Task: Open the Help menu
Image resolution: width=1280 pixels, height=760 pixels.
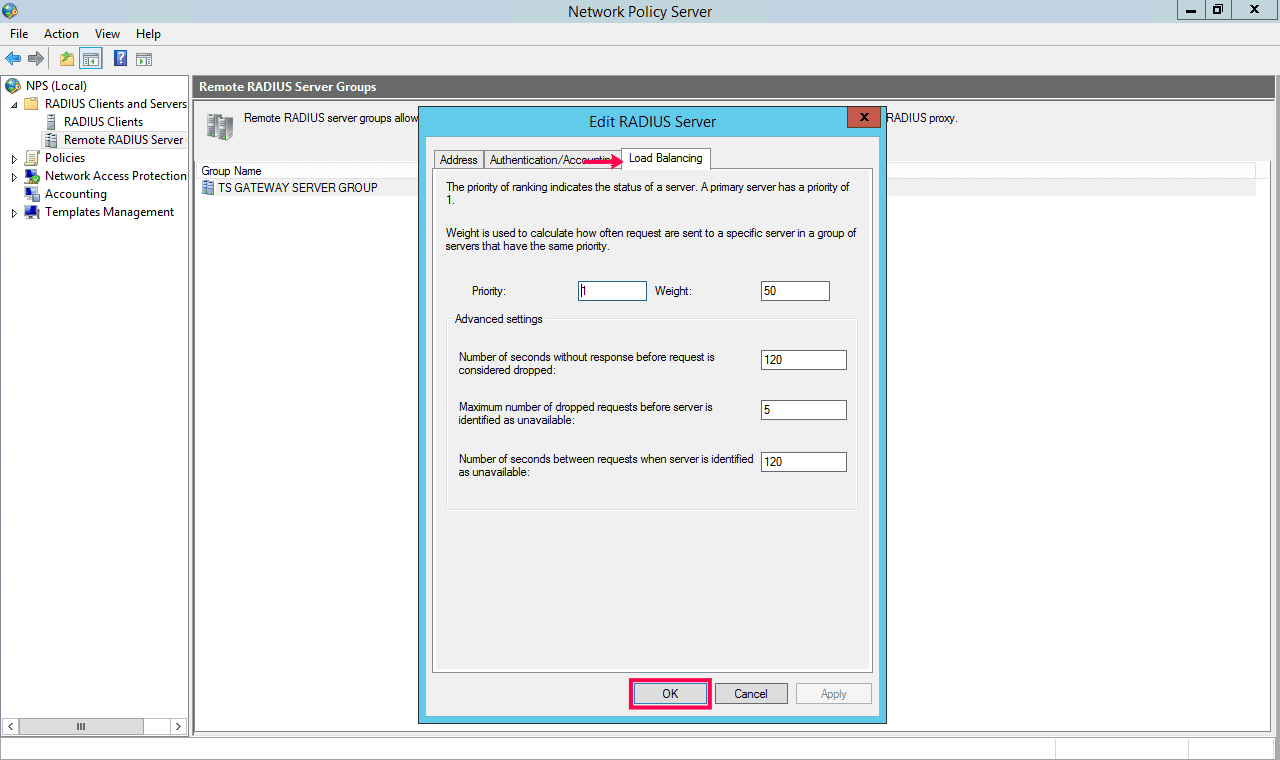Action: coord(148,34)
